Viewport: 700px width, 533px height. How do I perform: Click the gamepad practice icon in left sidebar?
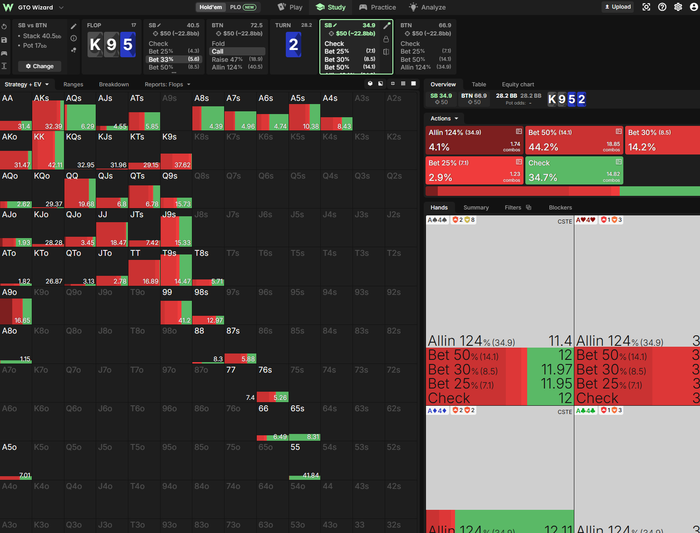(x=4, y=53)
